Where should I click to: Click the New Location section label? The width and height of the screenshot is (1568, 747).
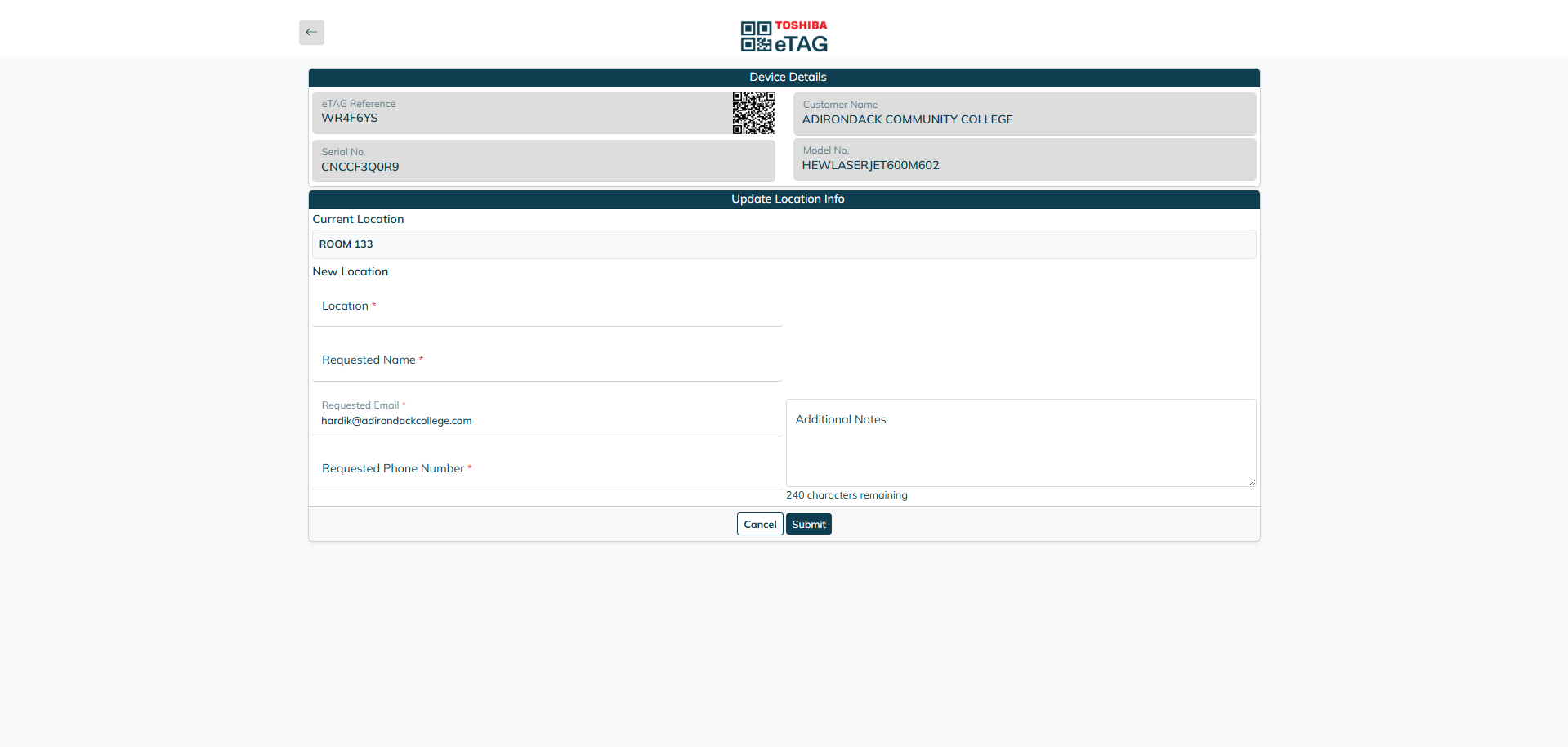click(350, 271)
